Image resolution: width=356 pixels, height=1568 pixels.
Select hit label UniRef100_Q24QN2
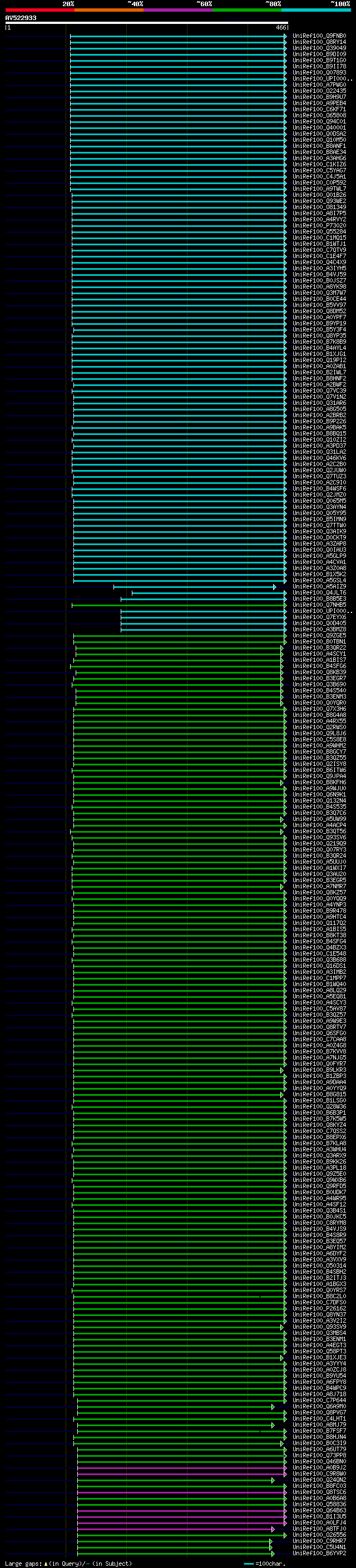[319, 1480]
